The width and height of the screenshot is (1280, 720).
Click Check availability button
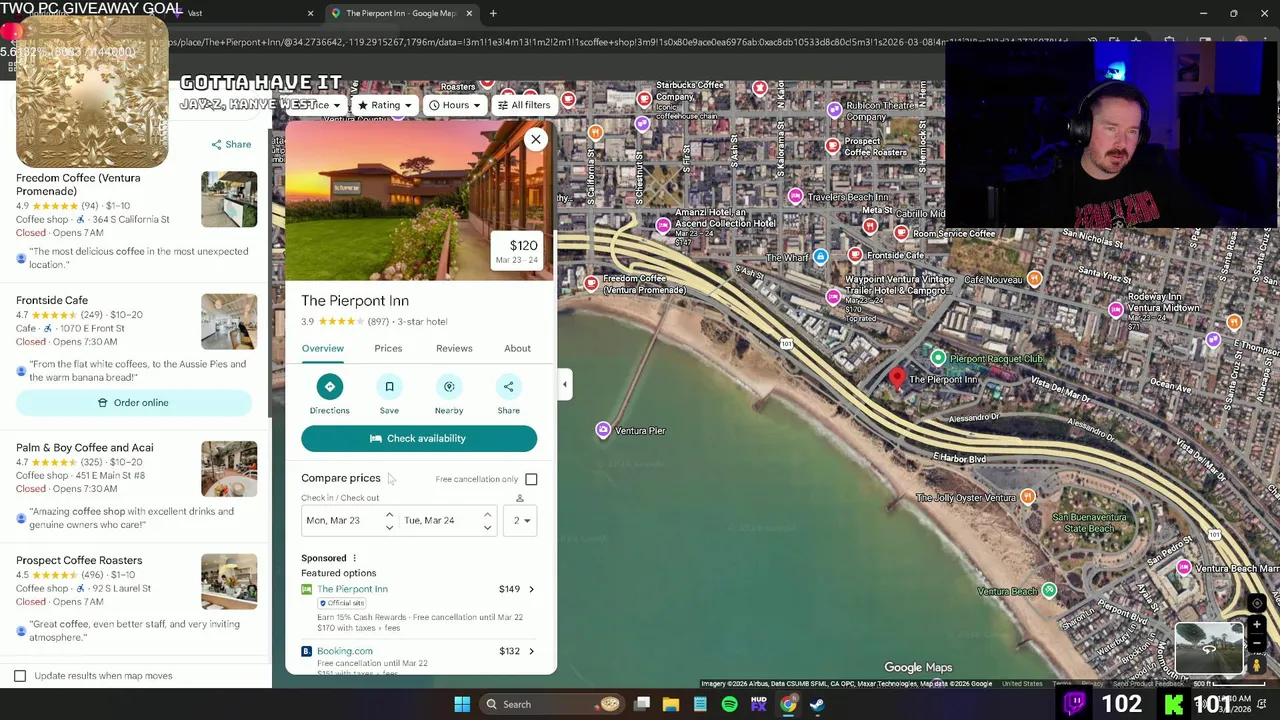click(x=419, y=438)
